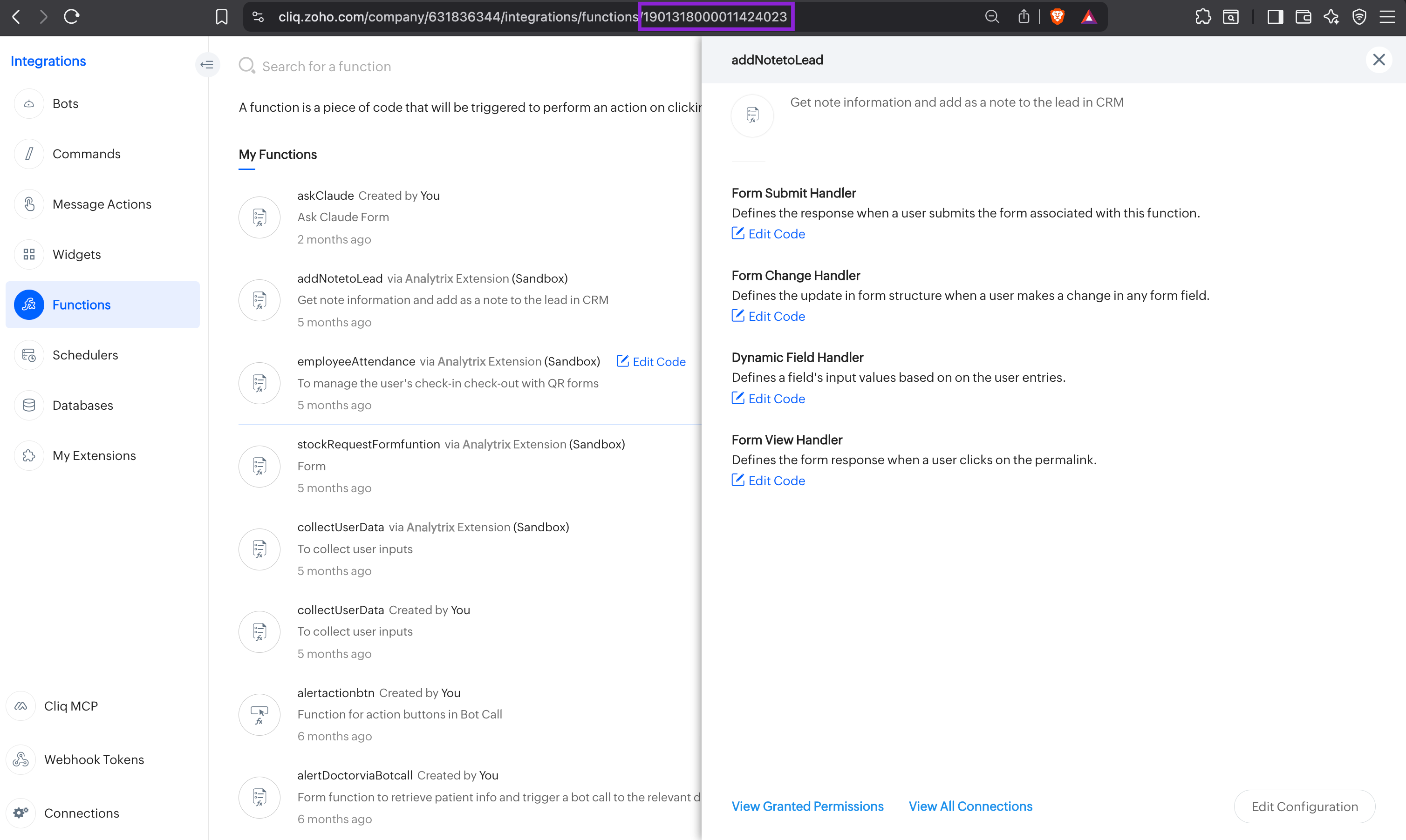Click the browser address bar URL
1406x840 pixels.
[x=532, y=17]
